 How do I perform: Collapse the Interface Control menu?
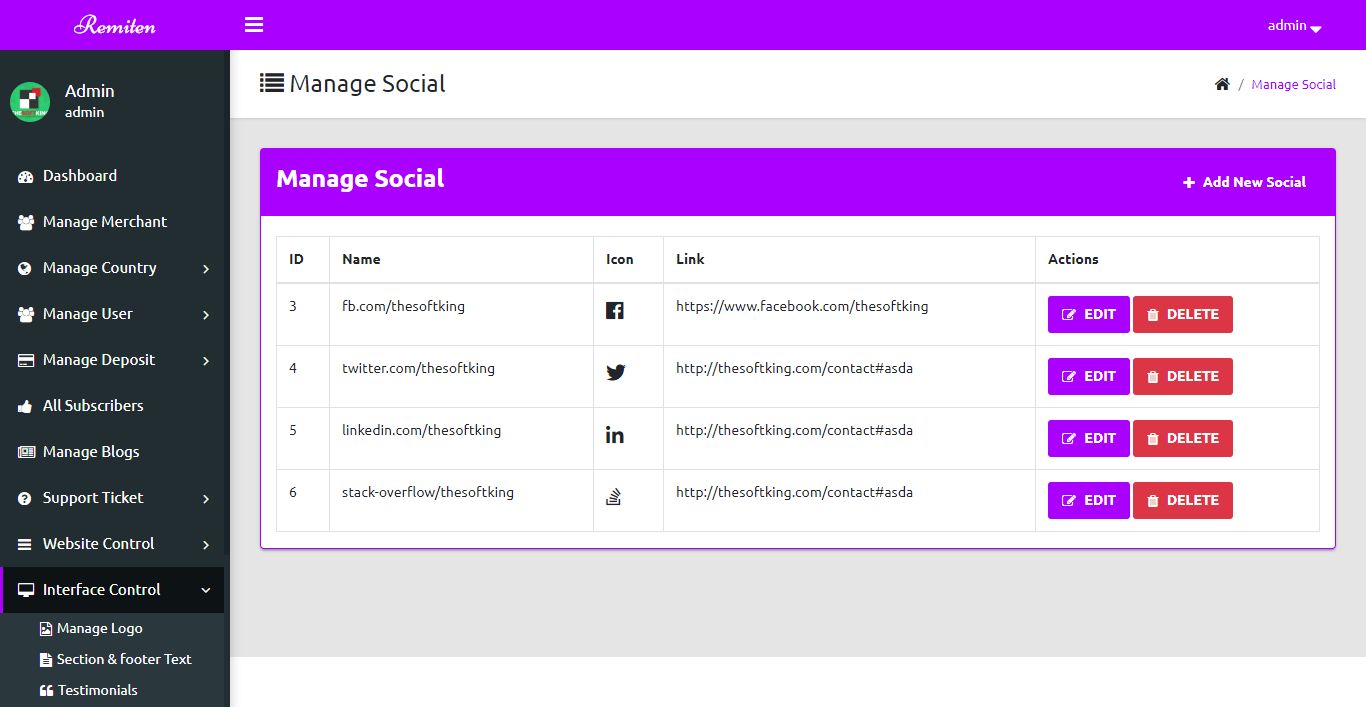point(114,590)
